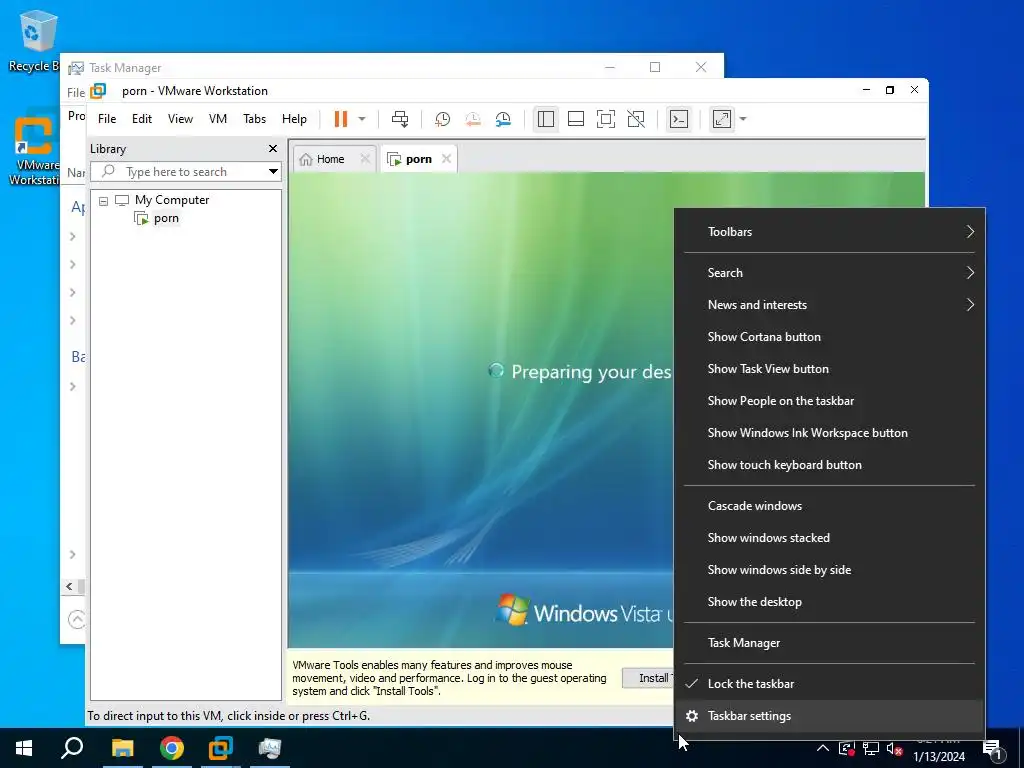Choose Cascade windows
Viewport: 1024px width, 768px height.
[x=829, y=506]
